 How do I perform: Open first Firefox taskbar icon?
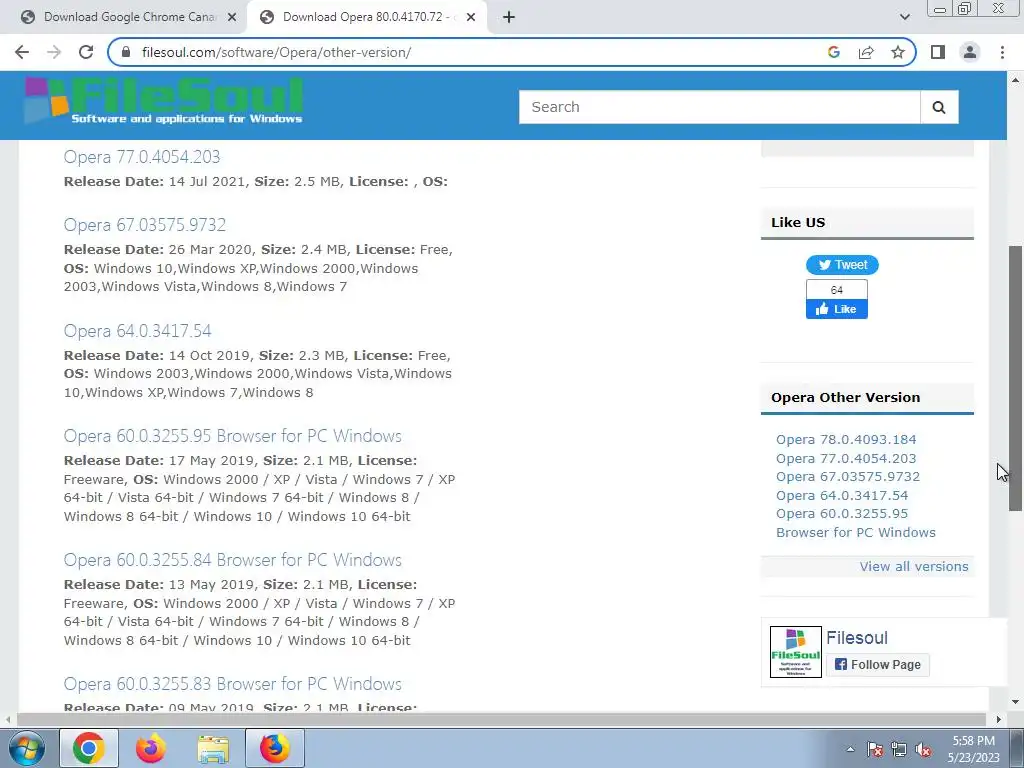click(x=150, y=748)
